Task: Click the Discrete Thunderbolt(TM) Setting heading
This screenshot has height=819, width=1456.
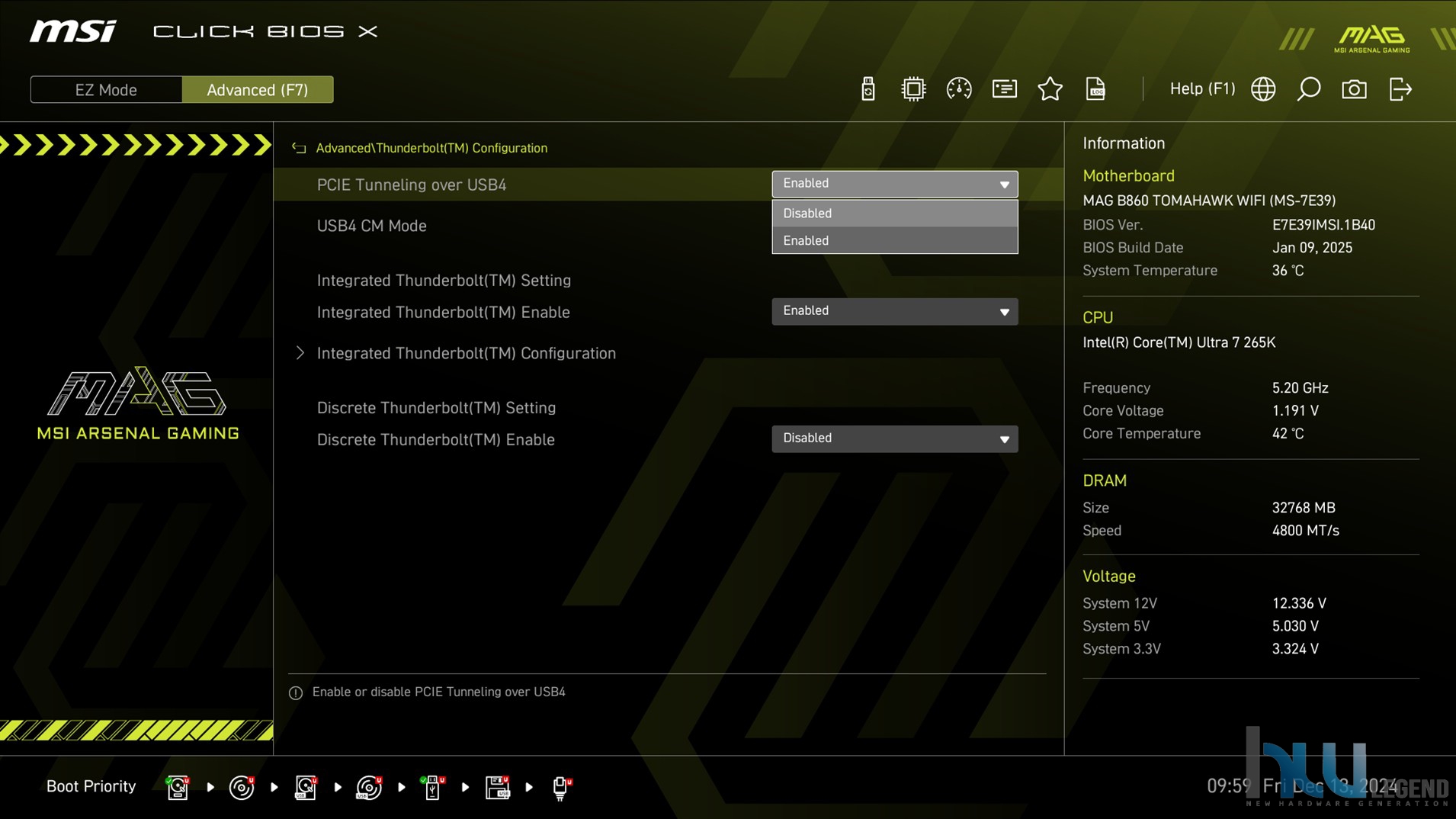Action: 436,408
